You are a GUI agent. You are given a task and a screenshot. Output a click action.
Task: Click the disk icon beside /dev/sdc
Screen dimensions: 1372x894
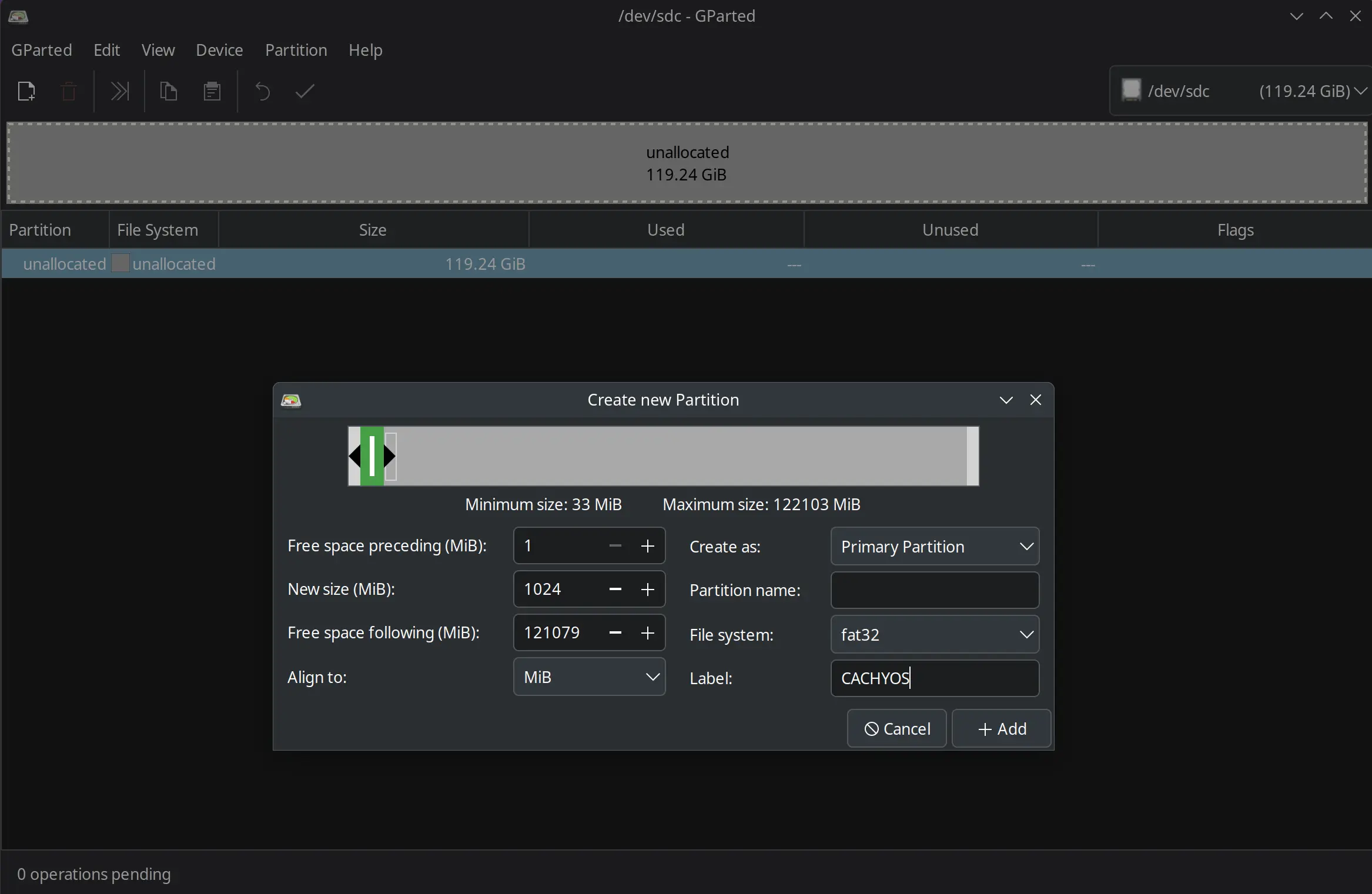(x=1131, y=91)
